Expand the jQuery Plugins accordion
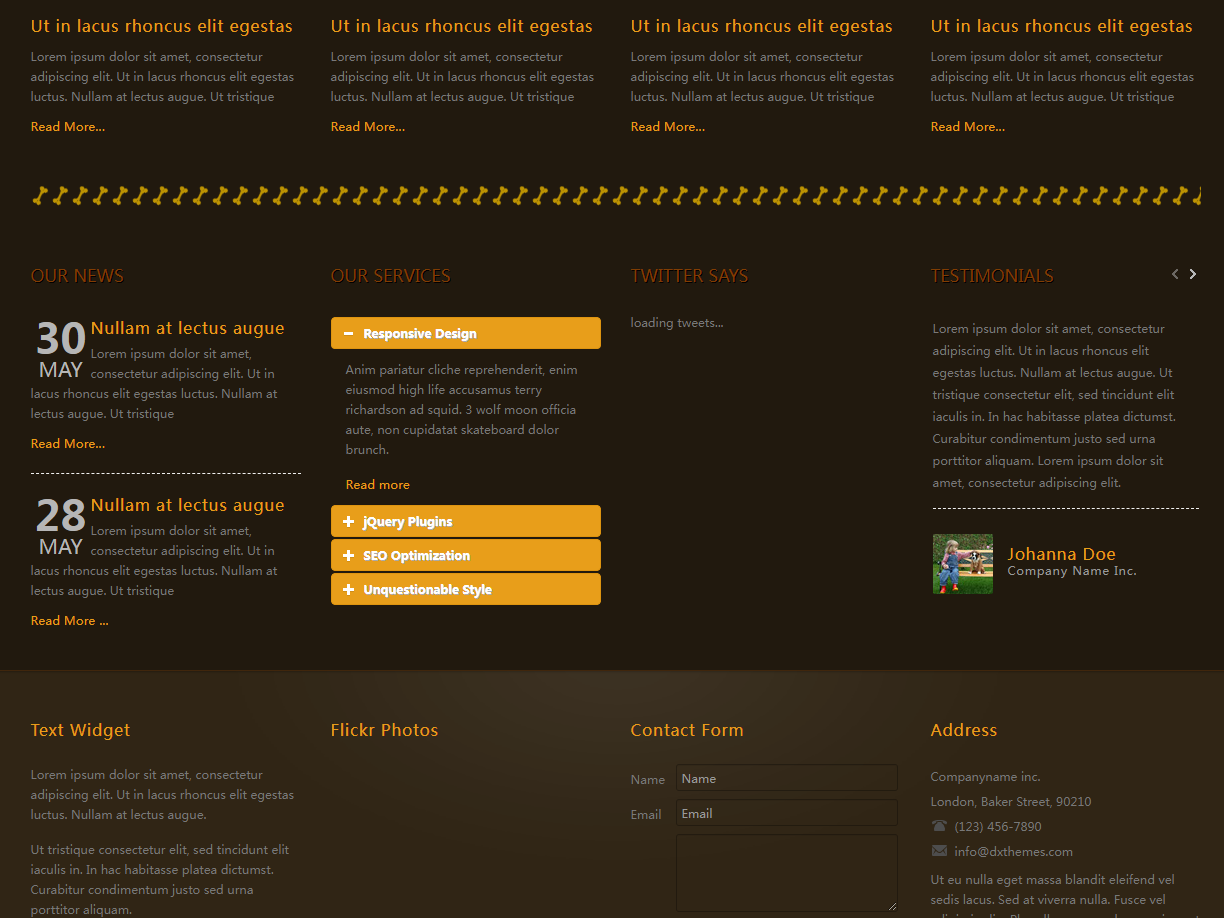 tap(466, 521)
